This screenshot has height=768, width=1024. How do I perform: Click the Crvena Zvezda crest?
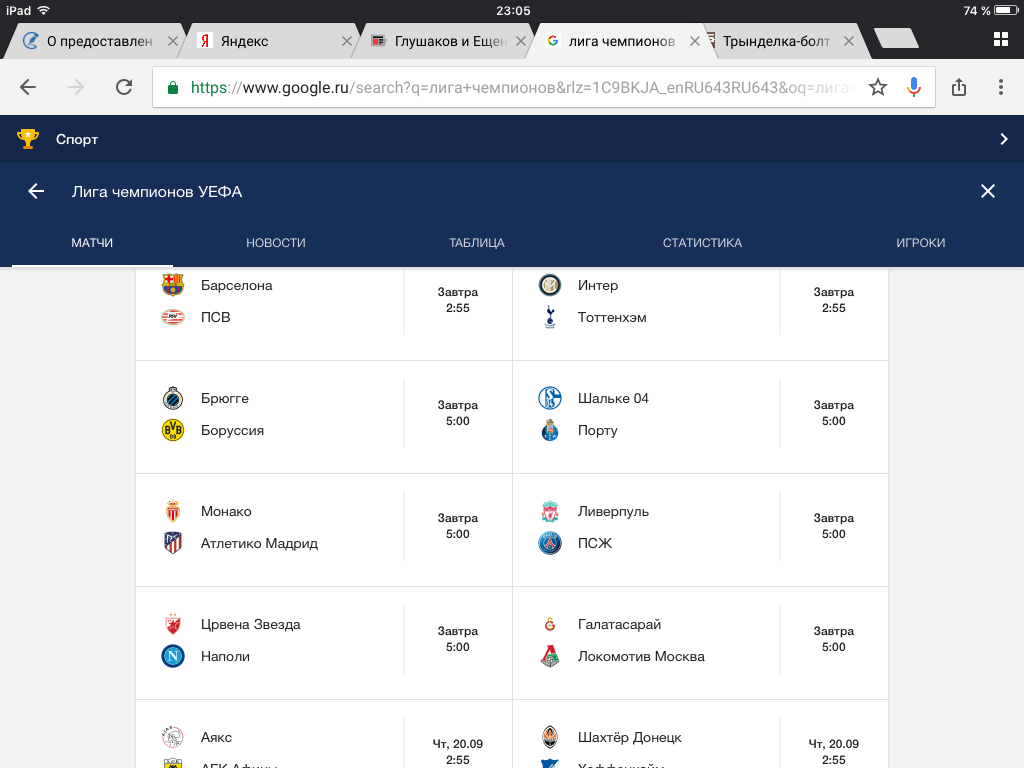point(173,624)
